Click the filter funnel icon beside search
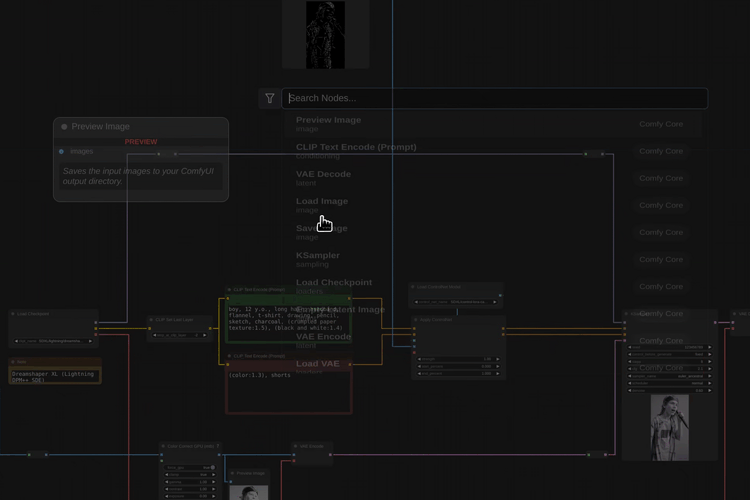 270,98
